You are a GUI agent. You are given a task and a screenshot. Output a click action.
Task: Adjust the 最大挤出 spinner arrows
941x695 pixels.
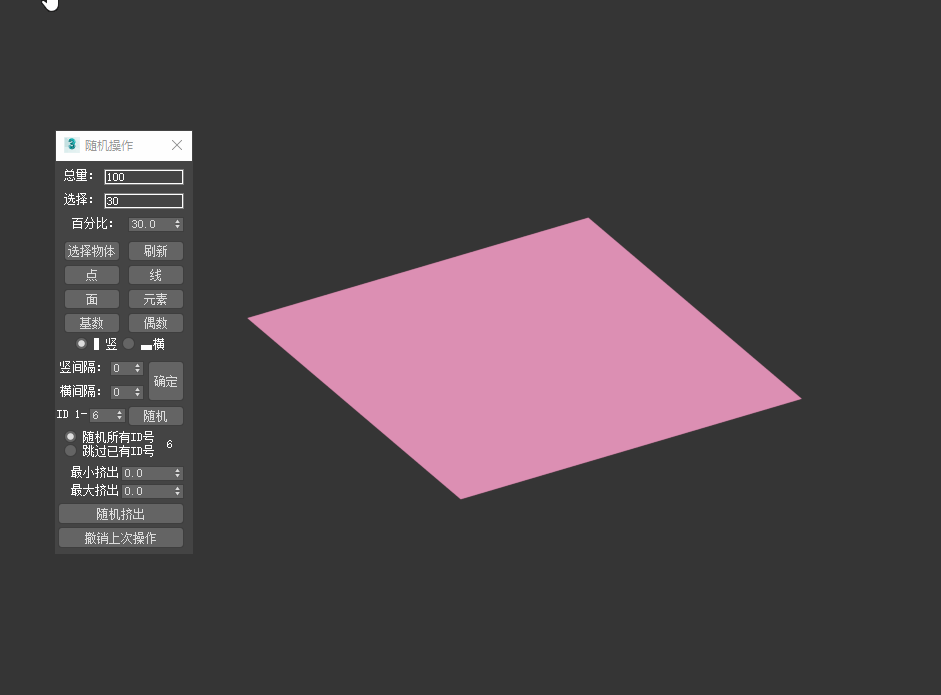pyautogui.click(x=178, y=491)
